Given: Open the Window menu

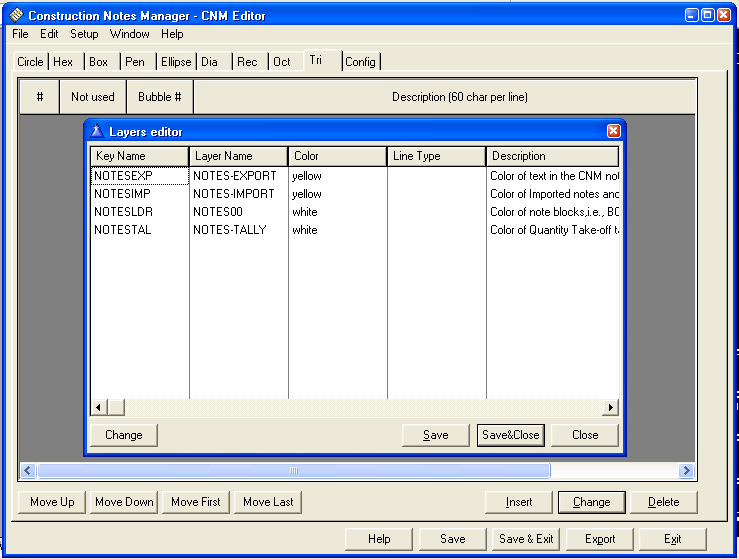Looking at the screenshot, I should (129, 34).
